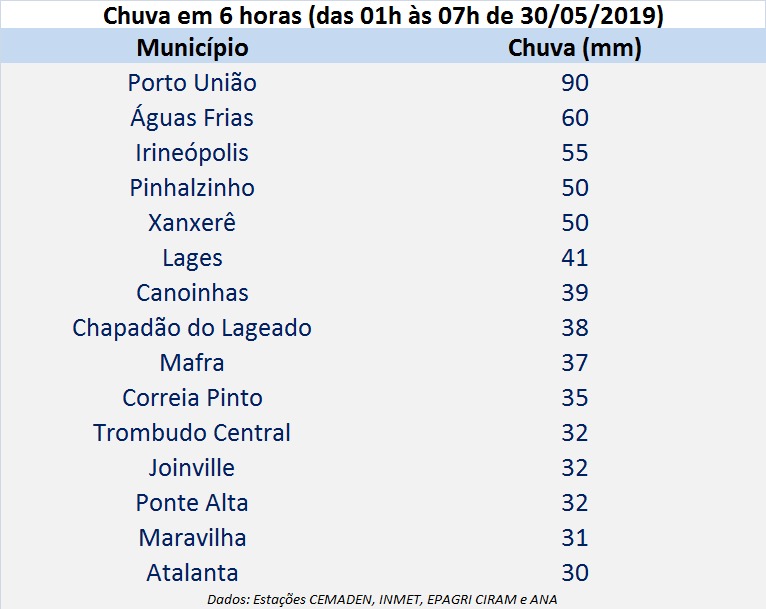Click the Porto União municipality cell
766x609 pixels.
[192, 83]
